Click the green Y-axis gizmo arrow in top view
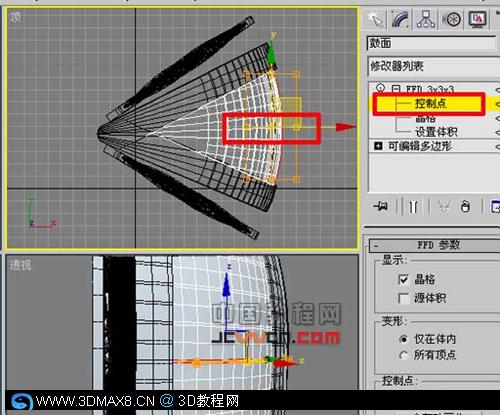Viewport: 500px width, 415px height. point(272,52)
